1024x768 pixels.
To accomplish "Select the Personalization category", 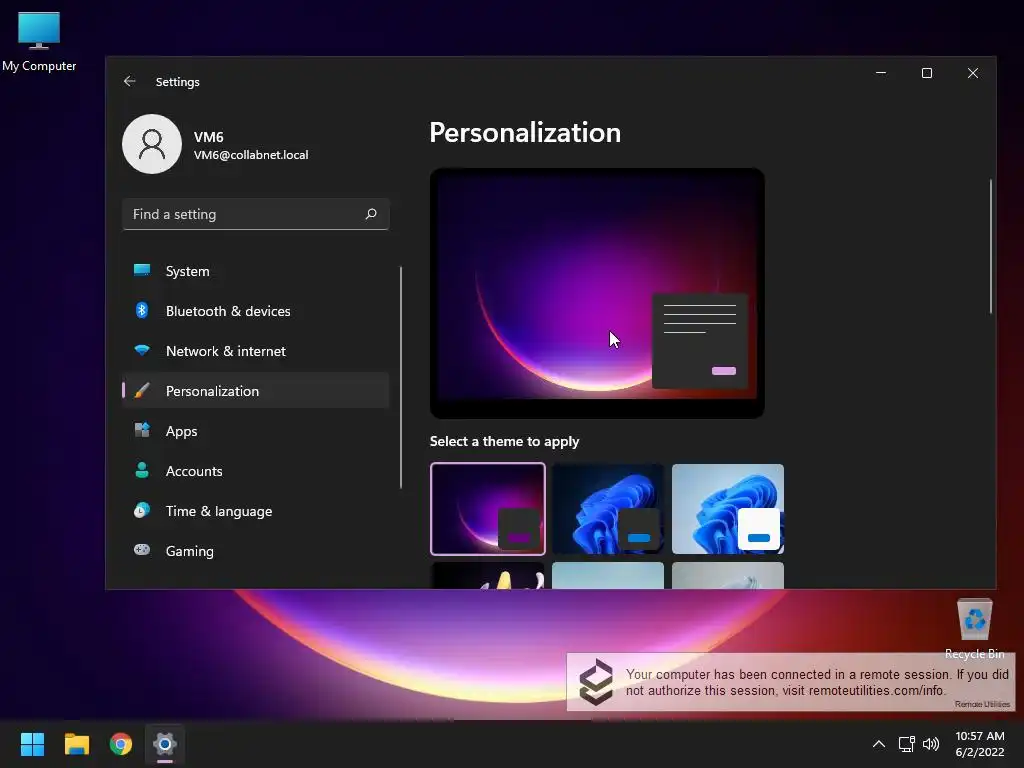I will 255,391.
